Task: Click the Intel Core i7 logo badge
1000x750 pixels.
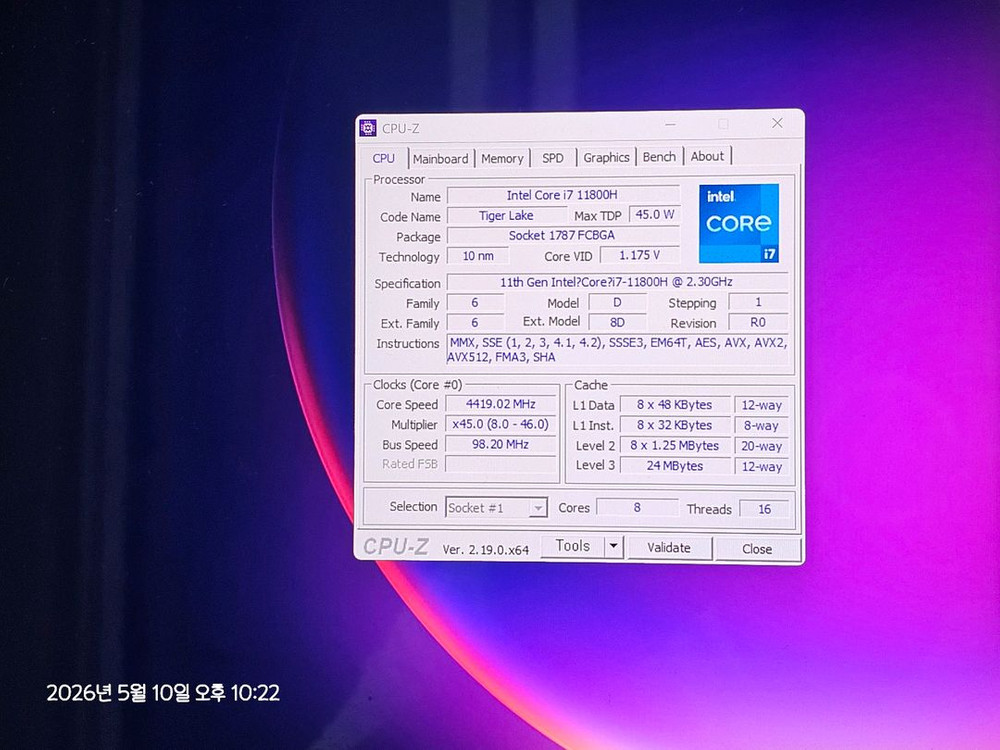Action: tap(739, 223)
